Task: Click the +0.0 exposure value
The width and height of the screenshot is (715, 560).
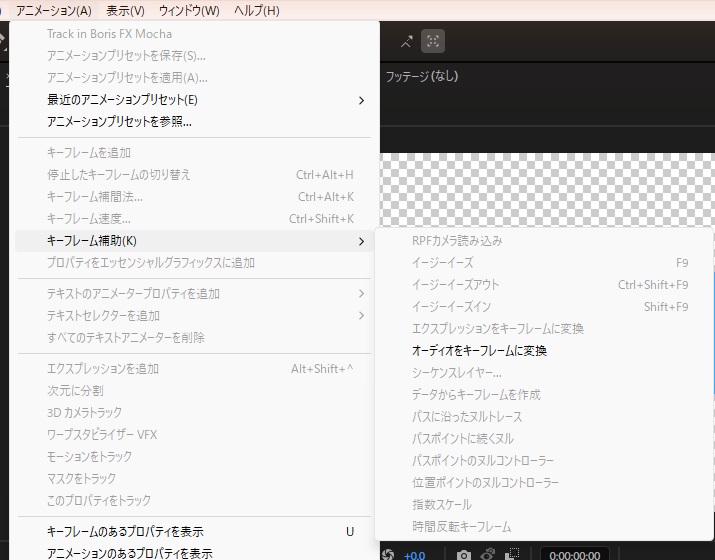Action: (x=414, y=555)
